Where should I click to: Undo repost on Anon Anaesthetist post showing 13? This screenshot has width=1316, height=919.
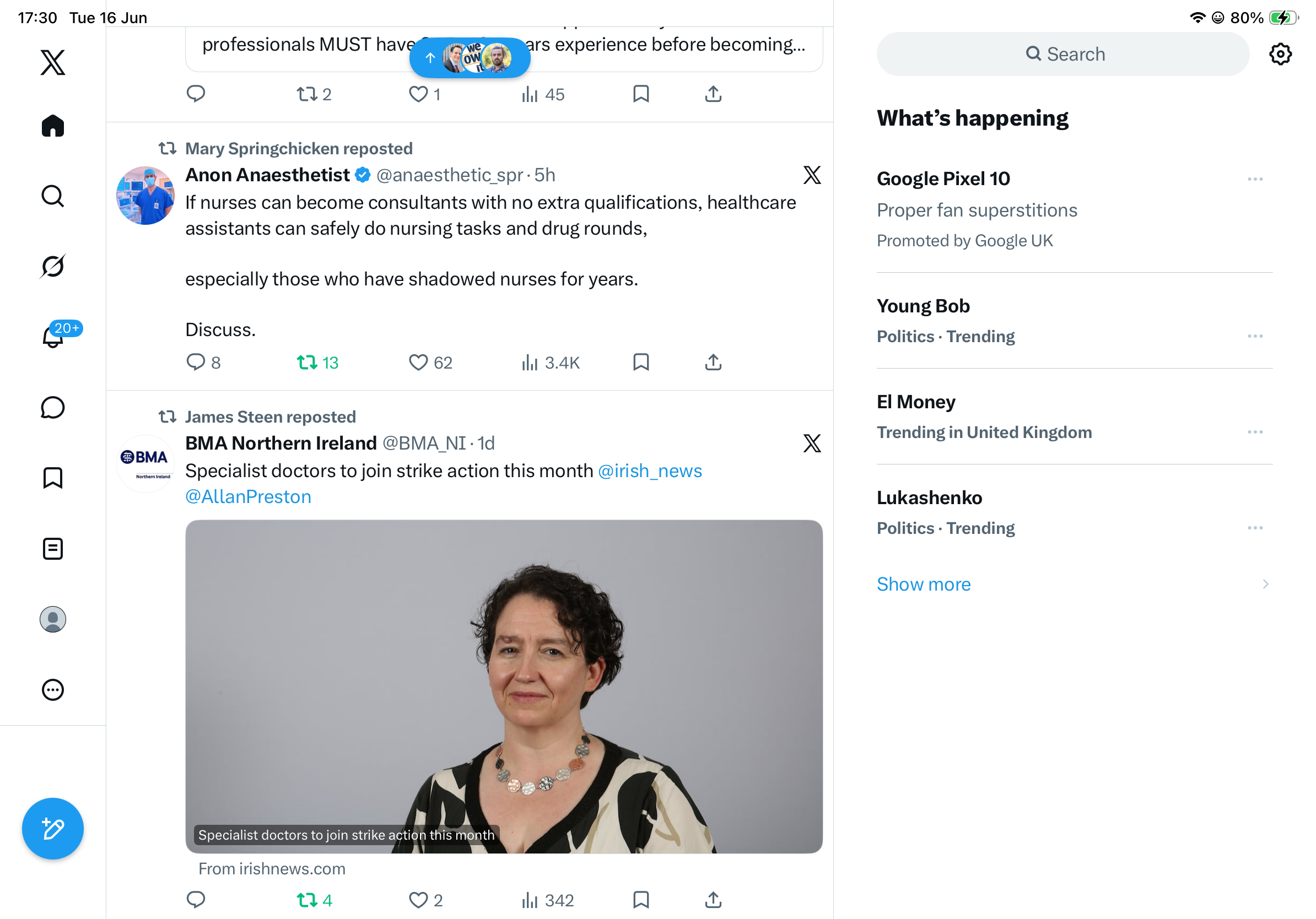click(x=317, y=362)
